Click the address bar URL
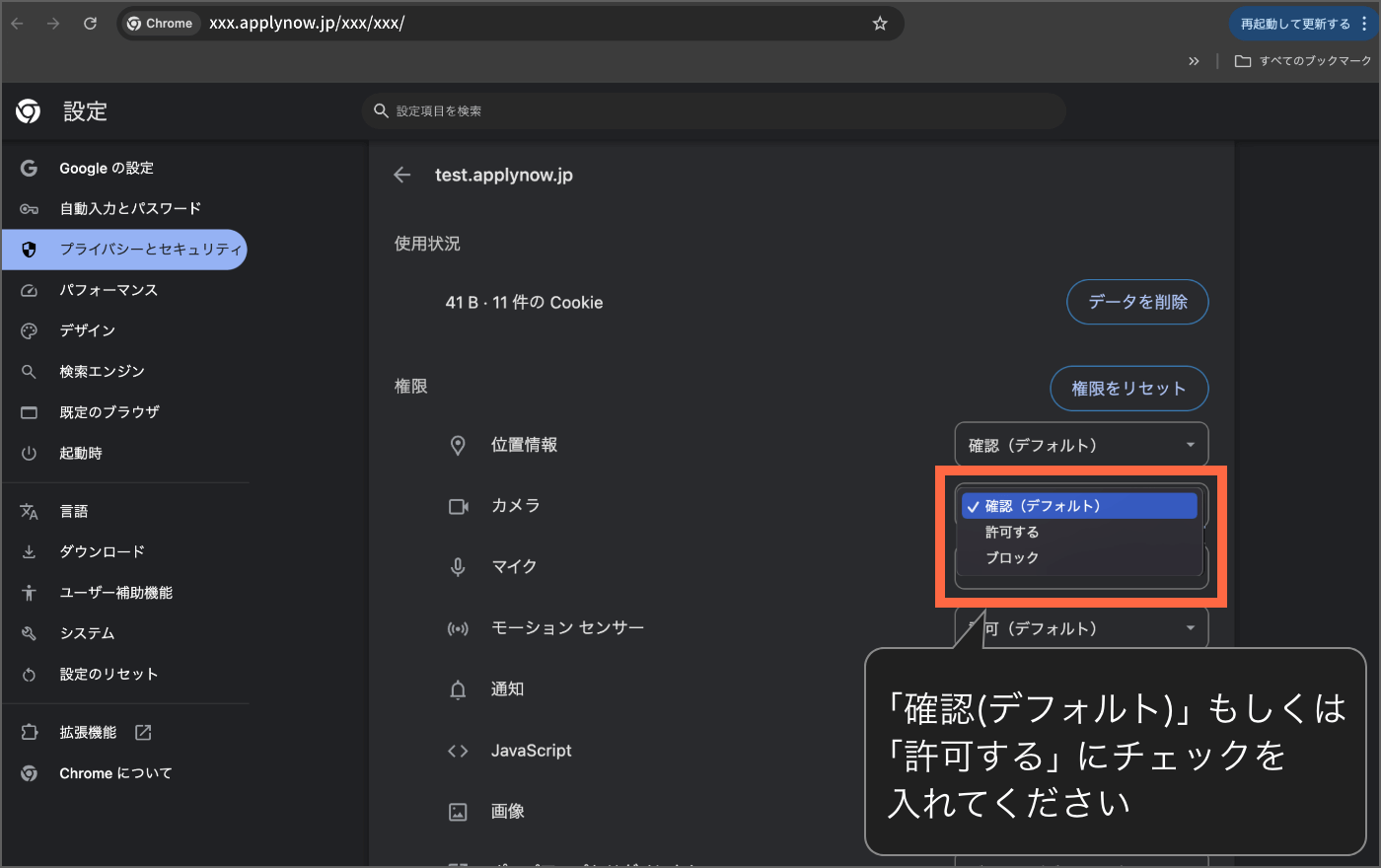 (307, 24)
